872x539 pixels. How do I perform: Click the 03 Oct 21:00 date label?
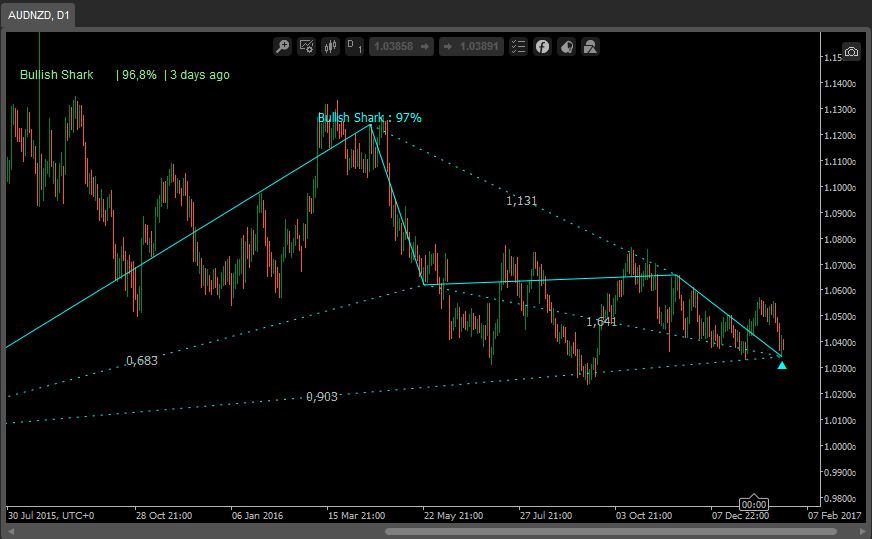pyautogui.click(x=643, y=516)
